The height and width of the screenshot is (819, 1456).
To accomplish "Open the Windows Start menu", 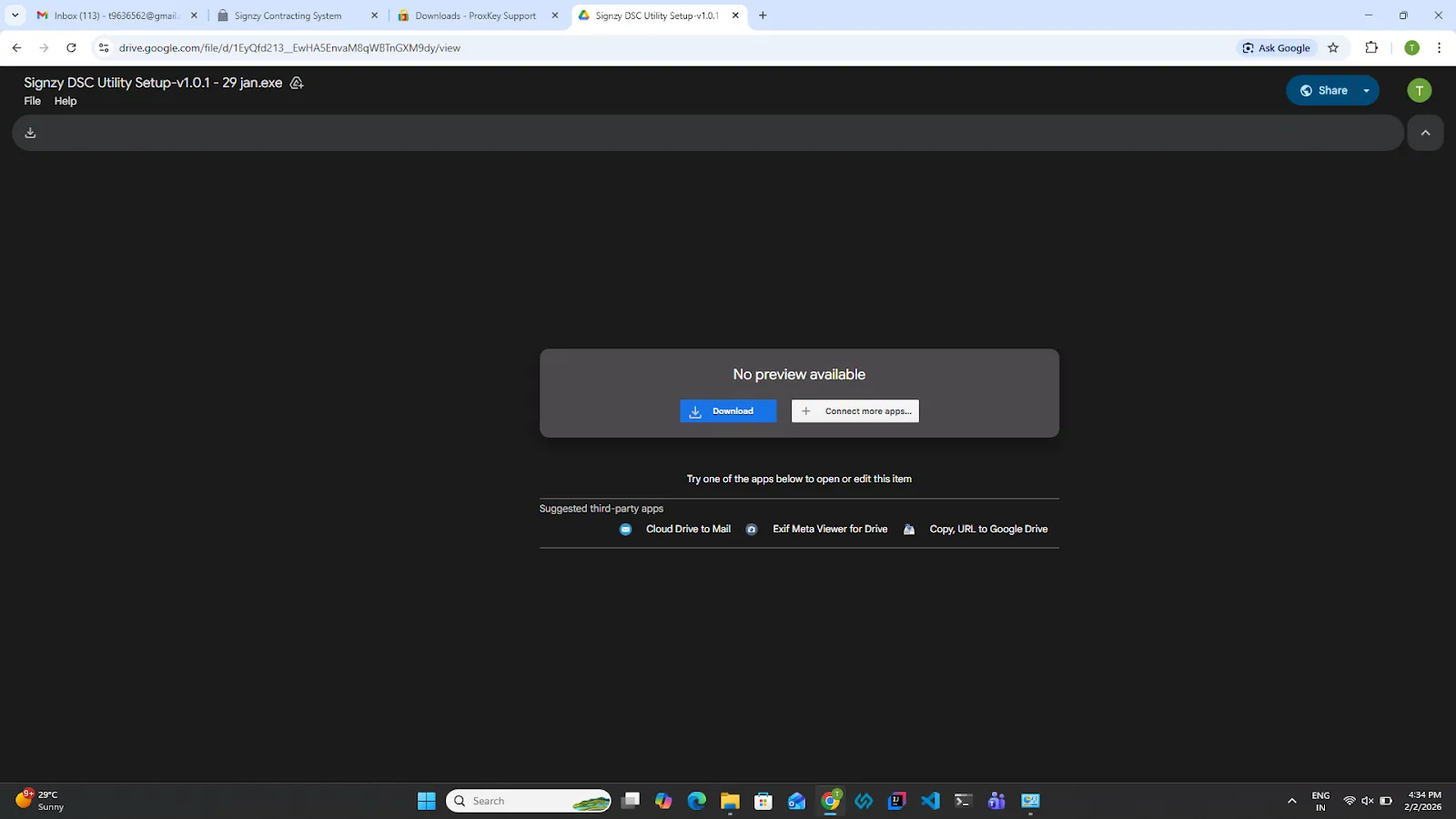I will pyautogui.click(x=426, y=801).
